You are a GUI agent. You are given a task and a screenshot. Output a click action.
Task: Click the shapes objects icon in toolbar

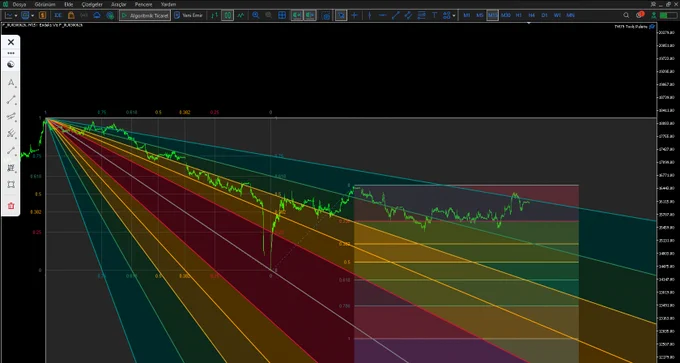point(446,15)
